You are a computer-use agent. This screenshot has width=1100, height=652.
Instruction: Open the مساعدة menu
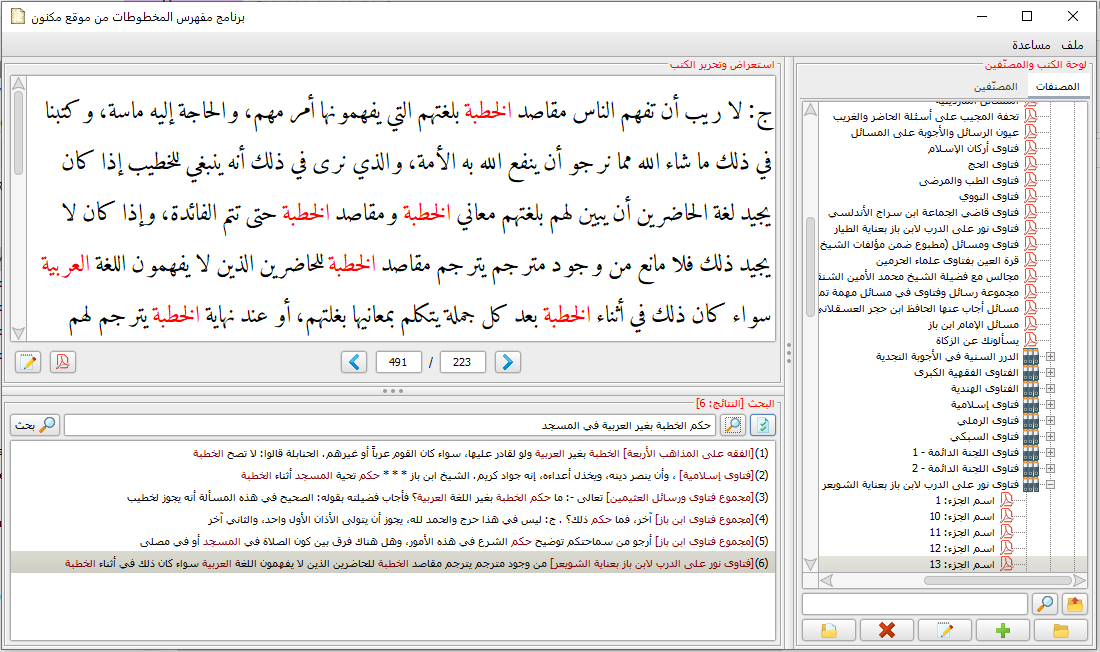pyautogui.click(x=1031, y=45)
